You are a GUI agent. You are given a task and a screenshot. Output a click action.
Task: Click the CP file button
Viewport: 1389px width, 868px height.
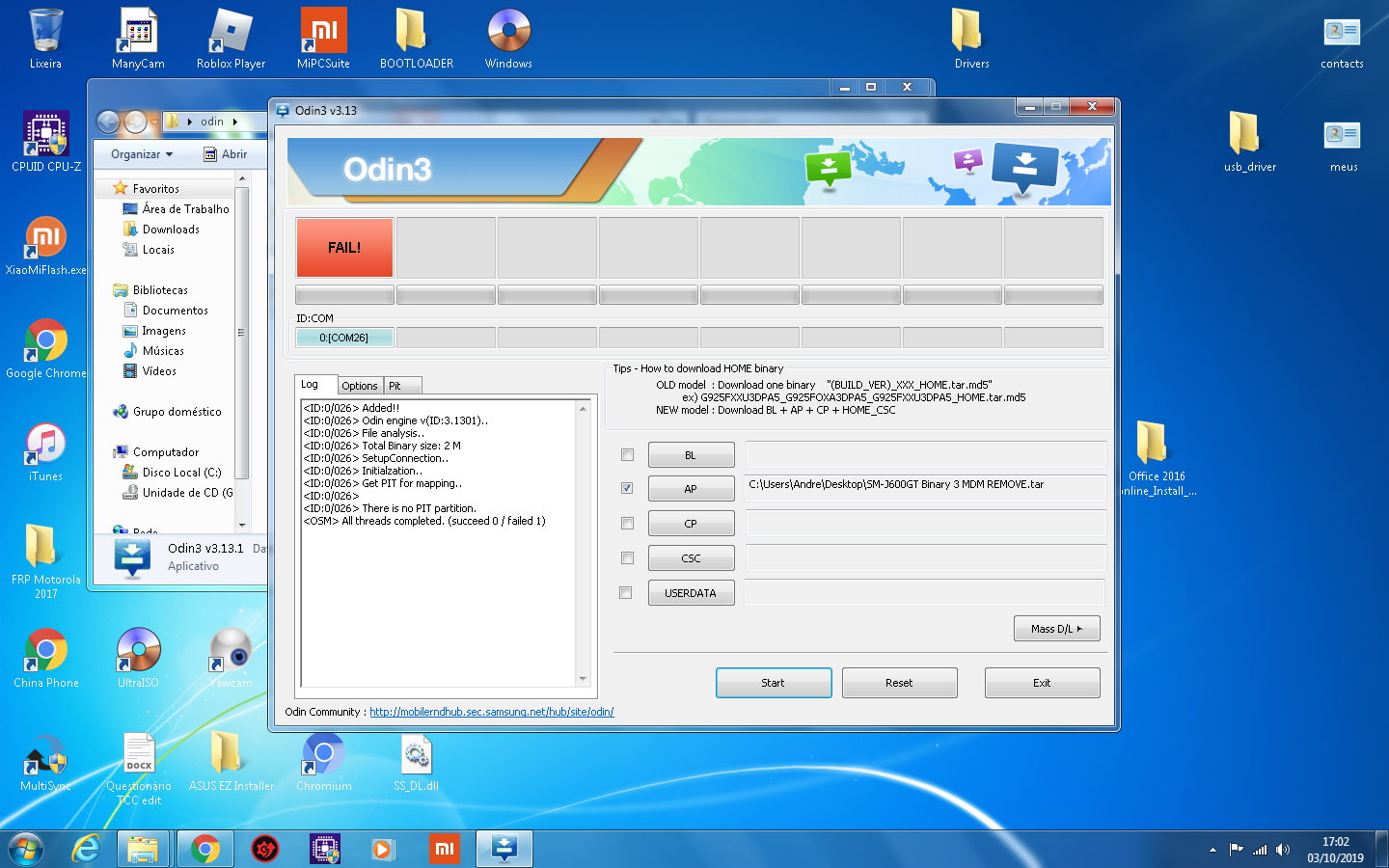point(691,524)
